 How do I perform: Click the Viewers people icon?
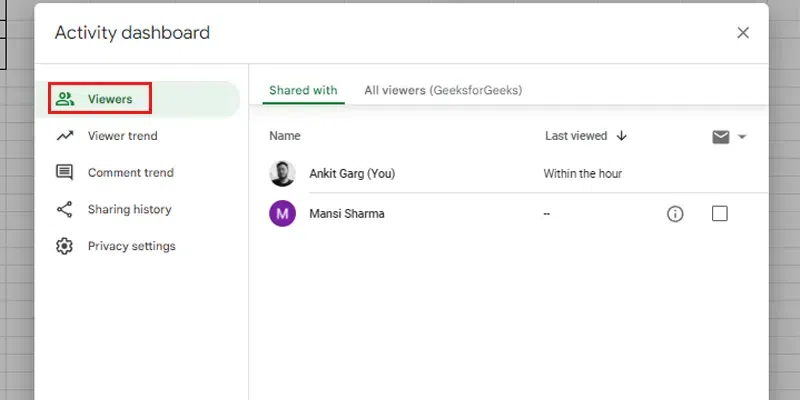tap(65, 99)
